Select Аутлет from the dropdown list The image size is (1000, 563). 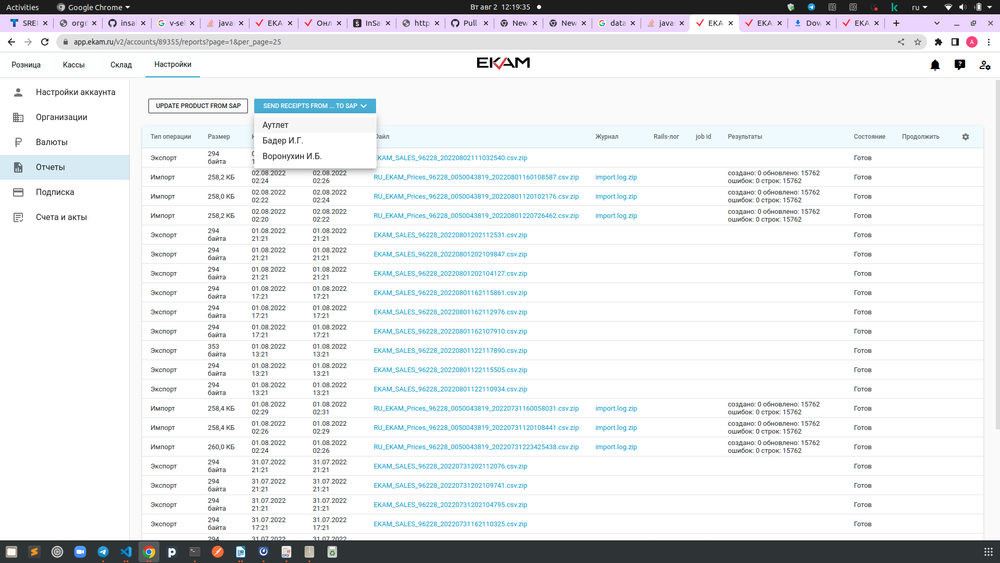click(276, 125)
